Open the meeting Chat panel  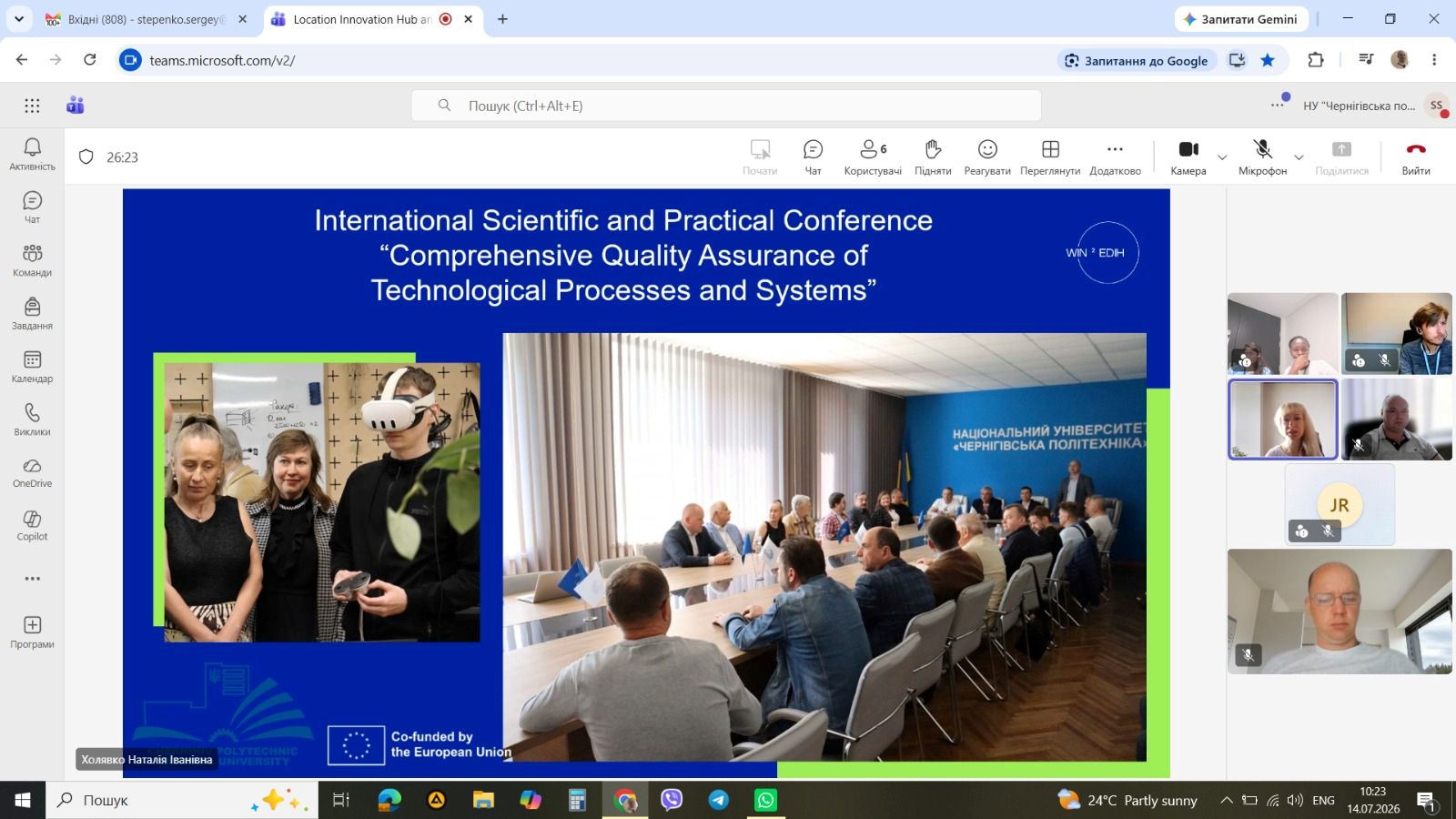coord(813,157)
